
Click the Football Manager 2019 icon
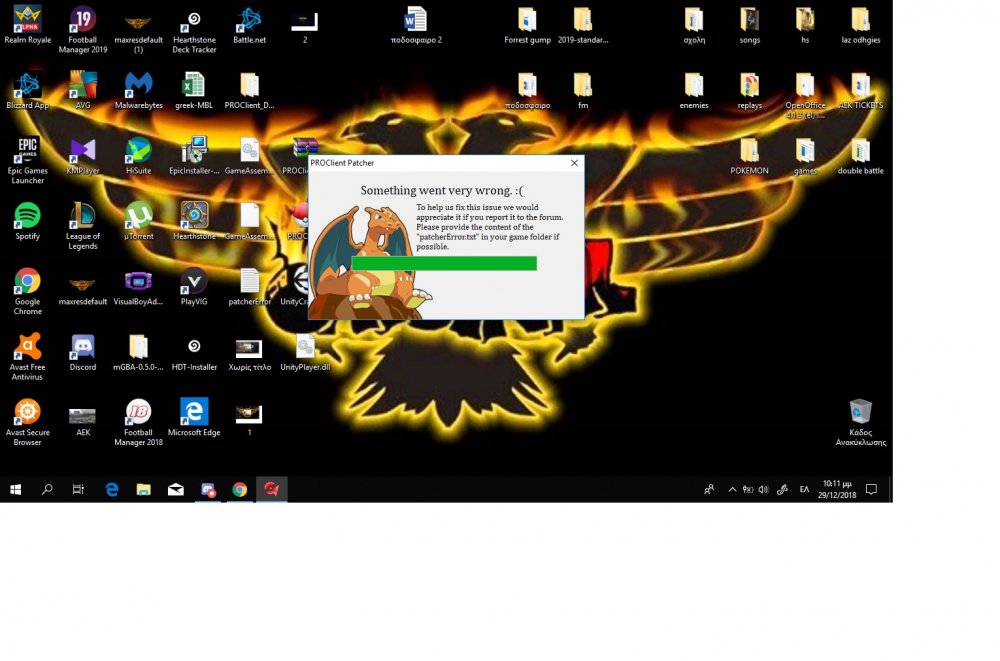83,20
